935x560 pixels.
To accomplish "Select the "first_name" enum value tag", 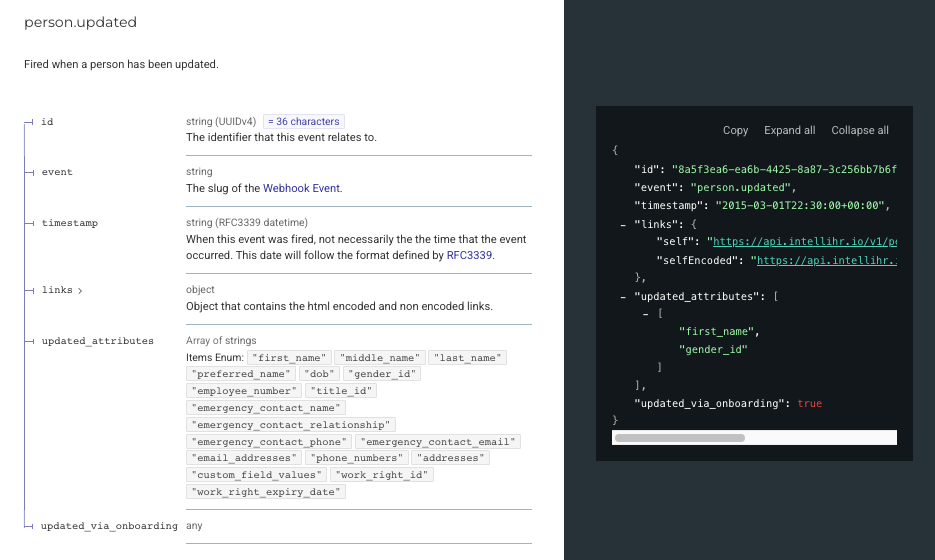I will 290,357.
